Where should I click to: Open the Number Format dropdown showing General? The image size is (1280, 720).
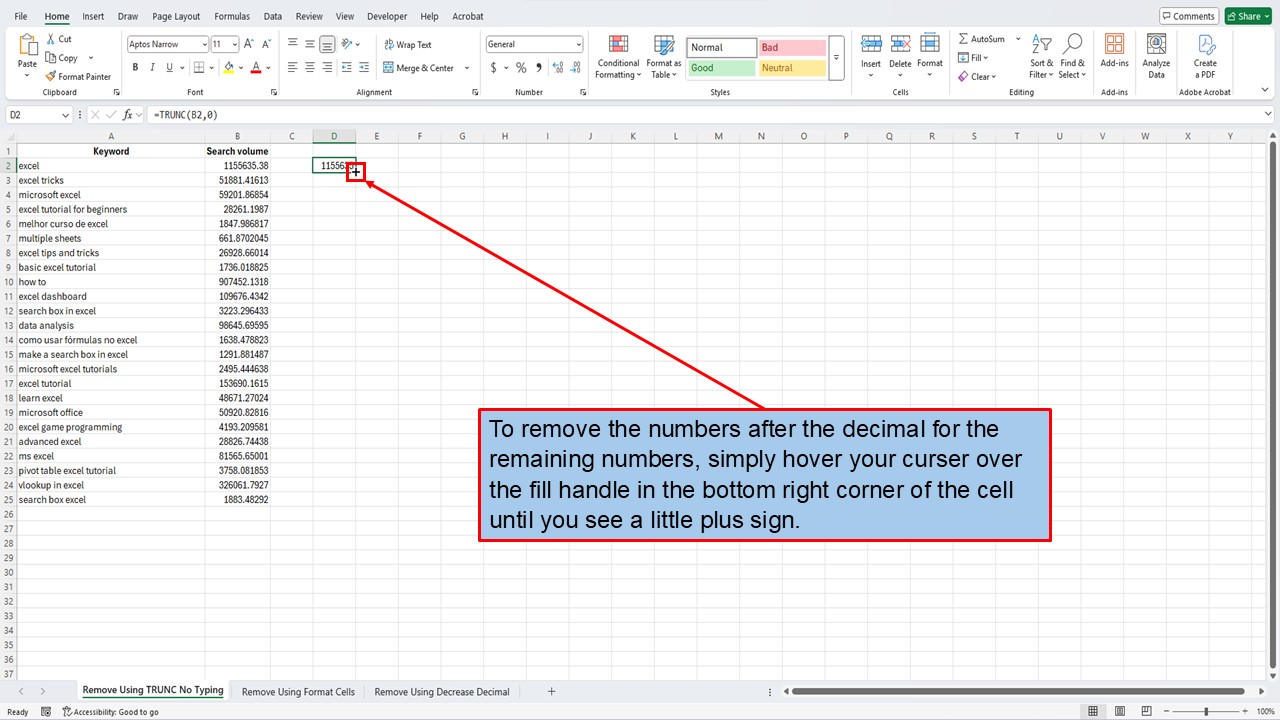coord(534,43)
